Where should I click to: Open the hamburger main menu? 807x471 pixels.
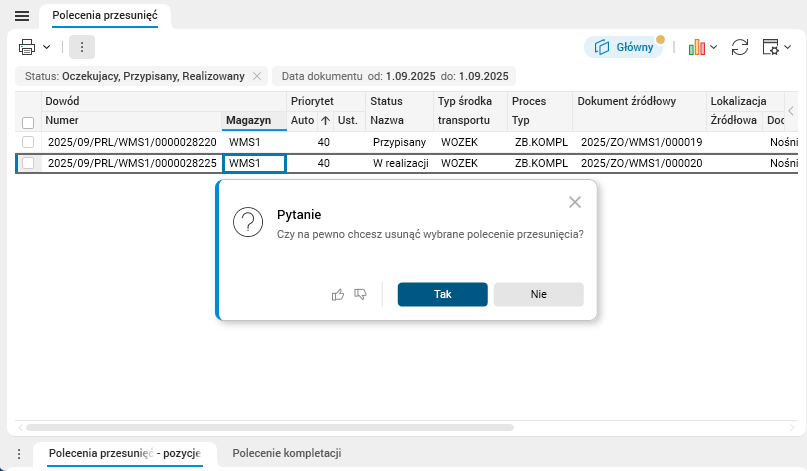(x=22, y=16)
